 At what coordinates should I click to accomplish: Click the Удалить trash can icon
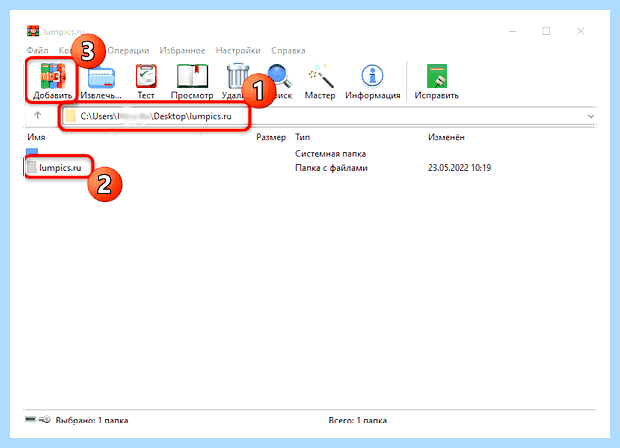(x=236, y=76)
